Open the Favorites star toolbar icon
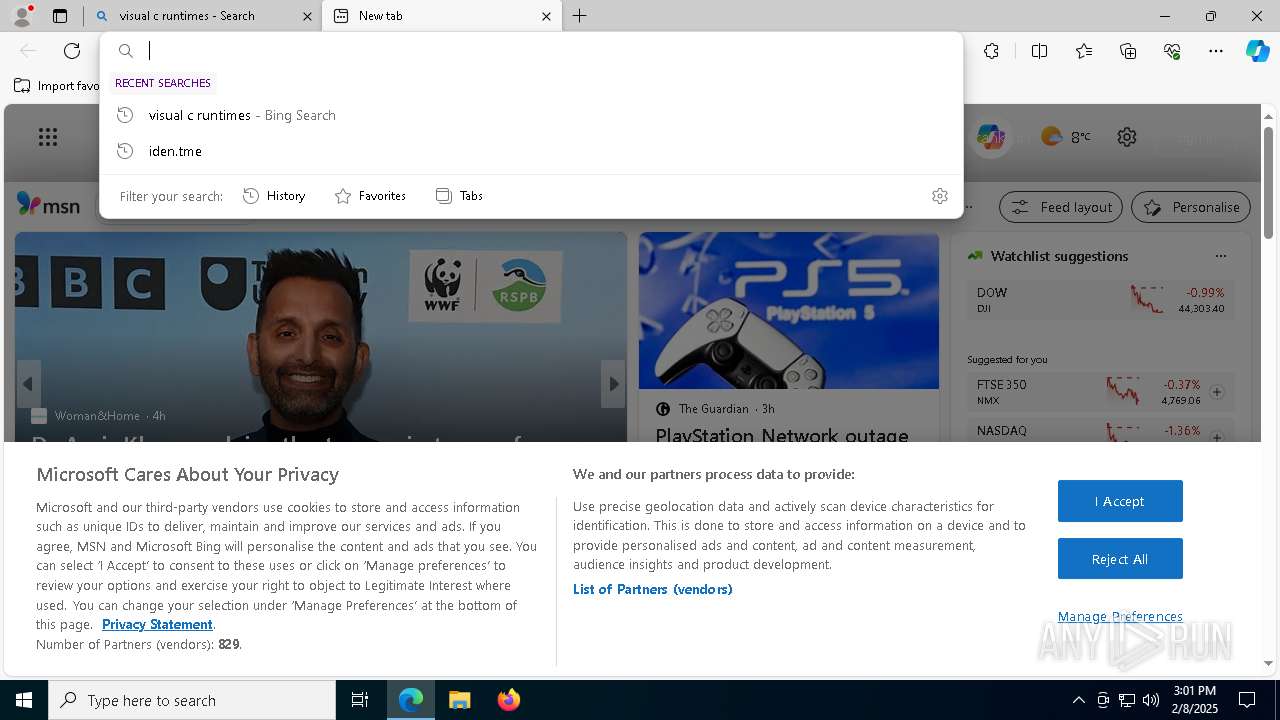The image size is (1280, 720). (1084, 51)
